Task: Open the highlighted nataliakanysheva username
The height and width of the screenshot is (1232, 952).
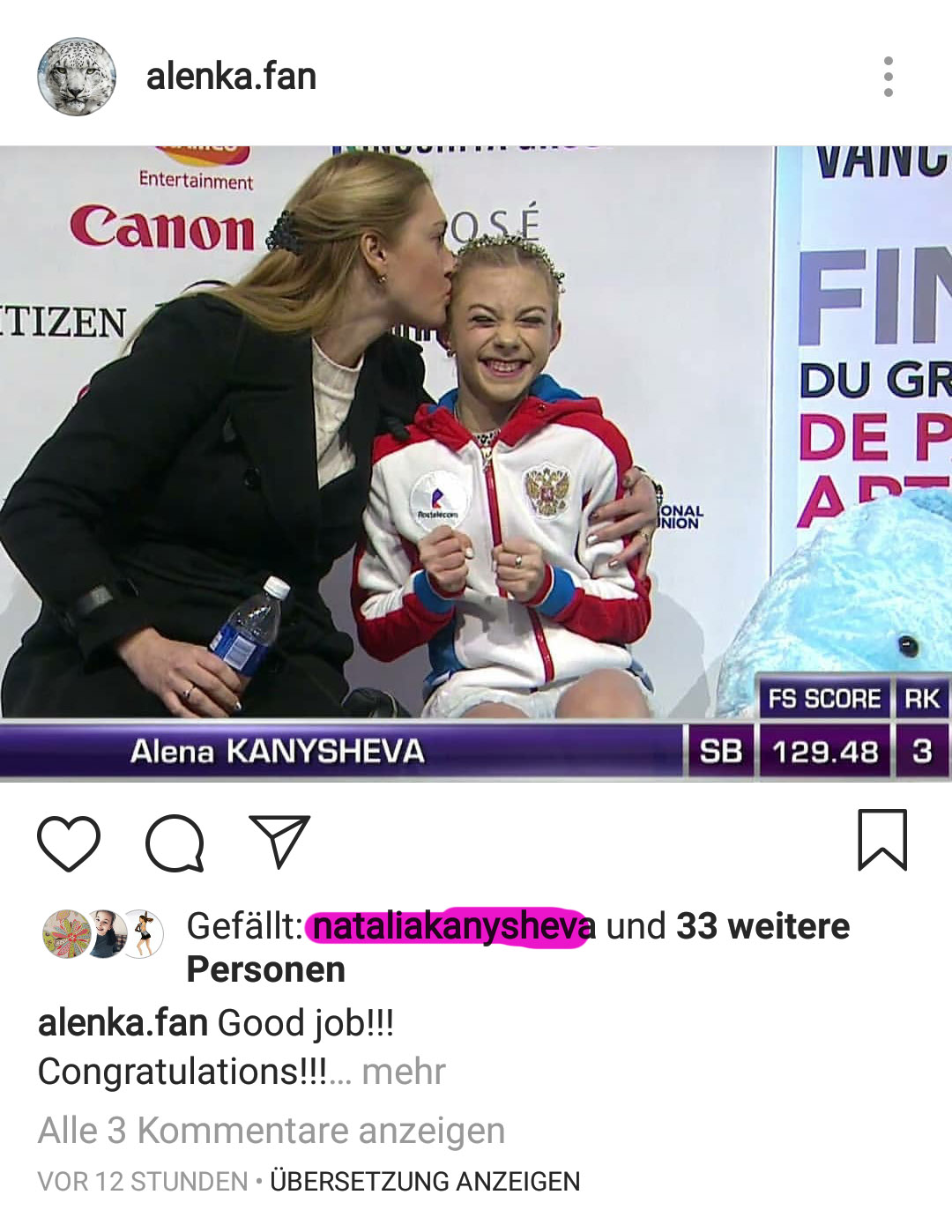Action: coord(452,926)
